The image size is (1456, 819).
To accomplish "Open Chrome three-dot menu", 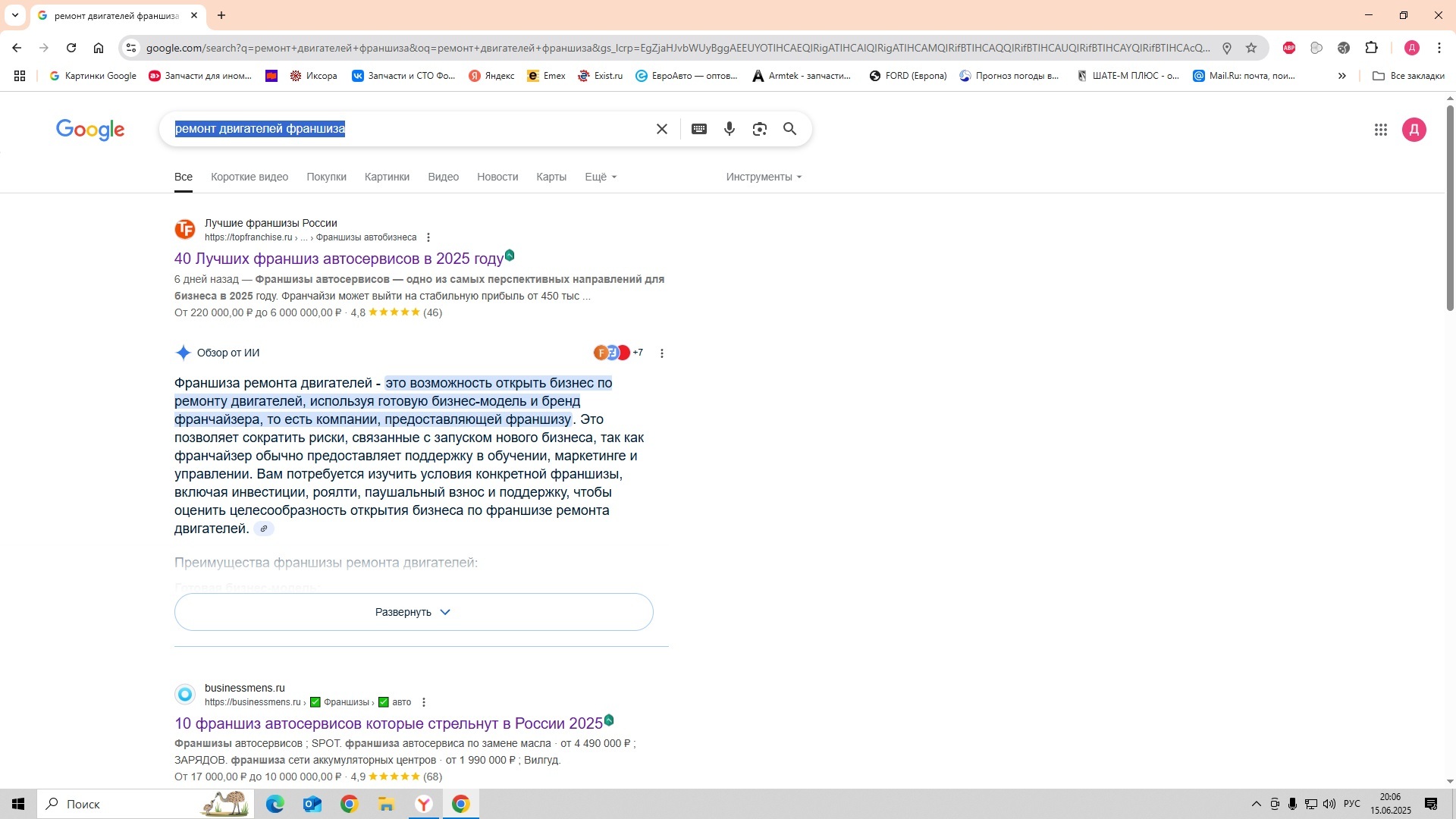I will pos(1439,48).
